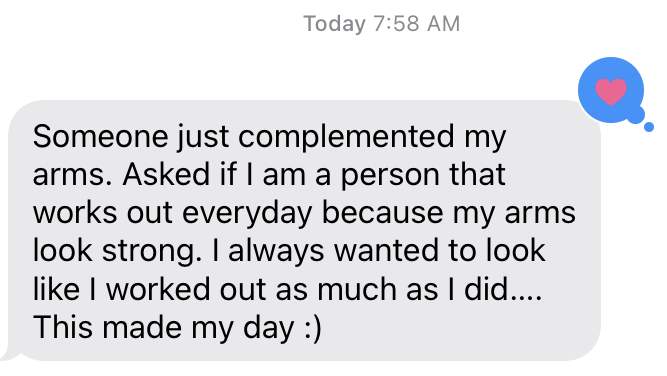Click the word 'Today' in the timestamp
Screen dimensions: 667x376
[x=334, y=24]
